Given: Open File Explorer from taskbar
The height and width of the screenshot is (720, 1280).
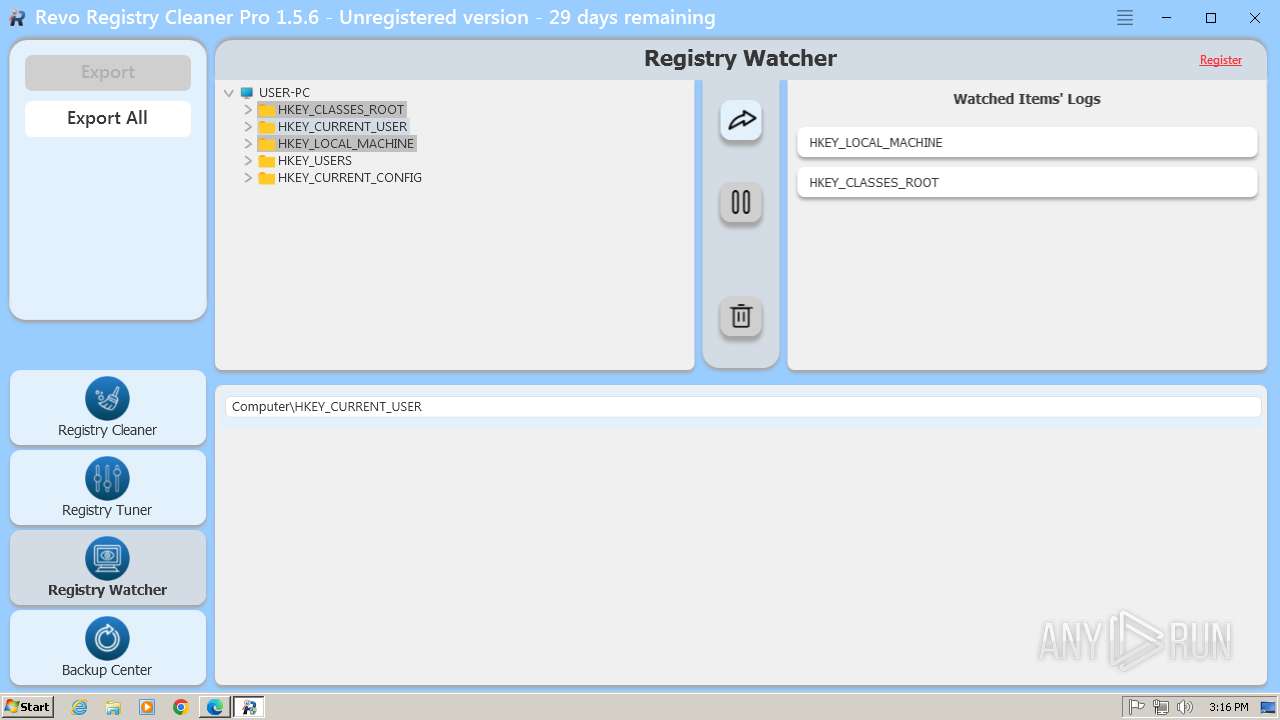Looking at the screenshot, I should (113, 707).
